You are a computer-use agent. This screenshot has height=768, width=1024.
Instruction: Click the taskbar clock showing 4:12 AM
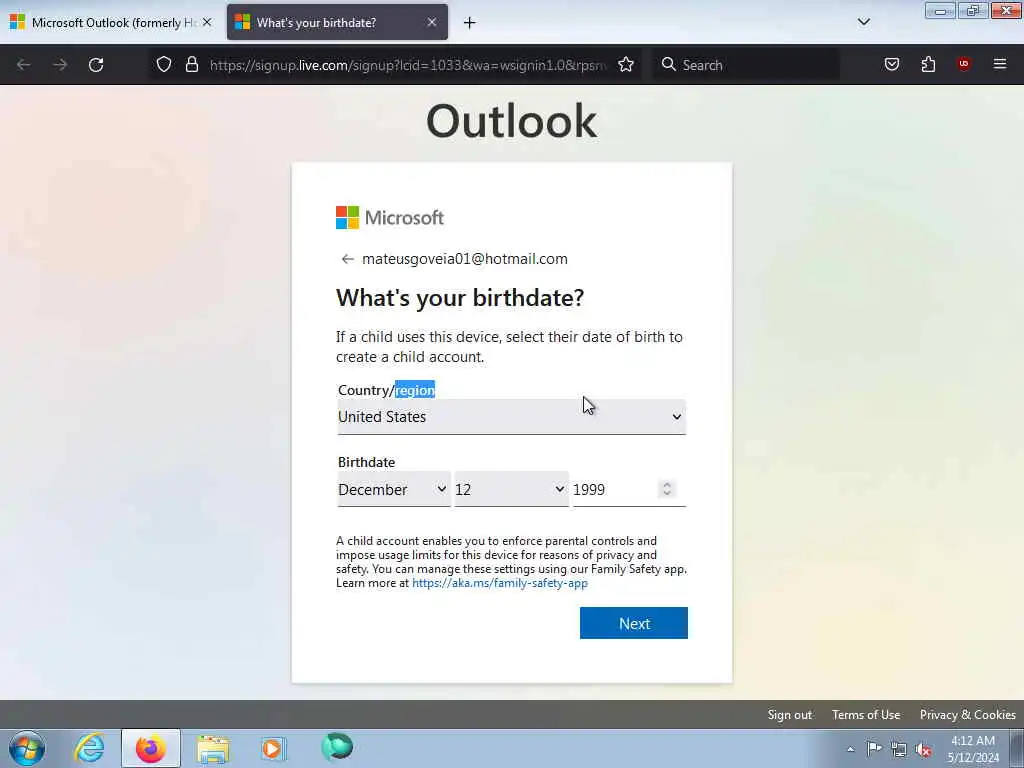(973, 749)
